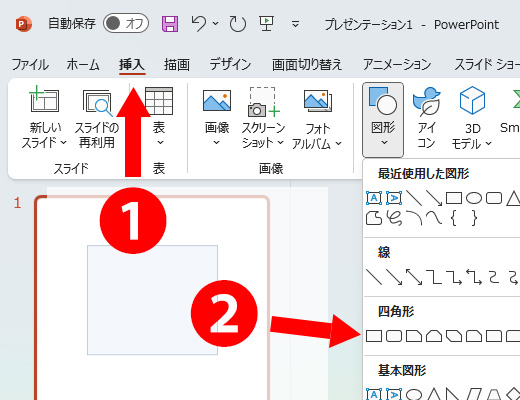
Task: Select the Left Brace shape
Action: [454, 218]
